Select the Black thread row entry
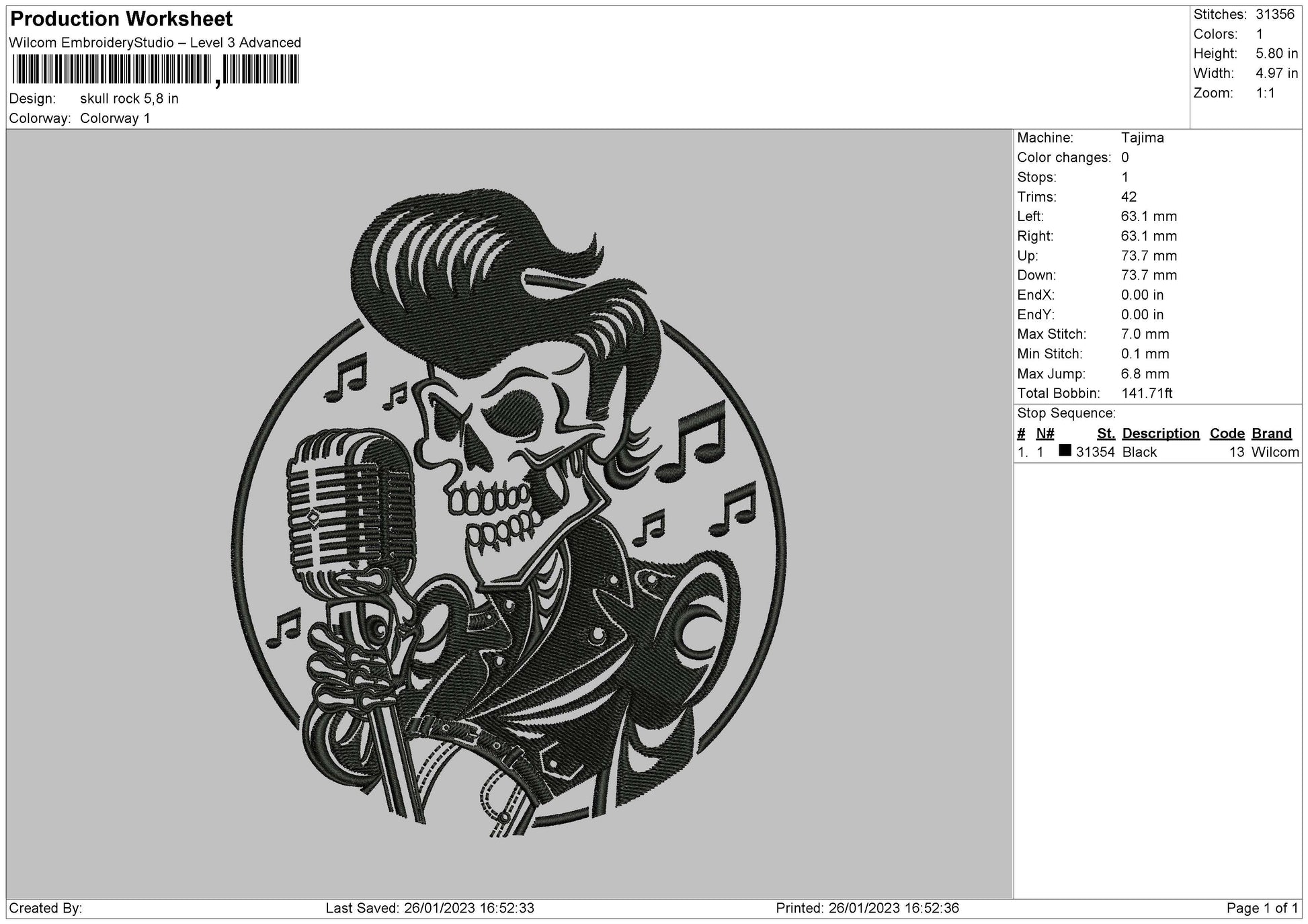1308x924 pixels. tap(1139, 452)
